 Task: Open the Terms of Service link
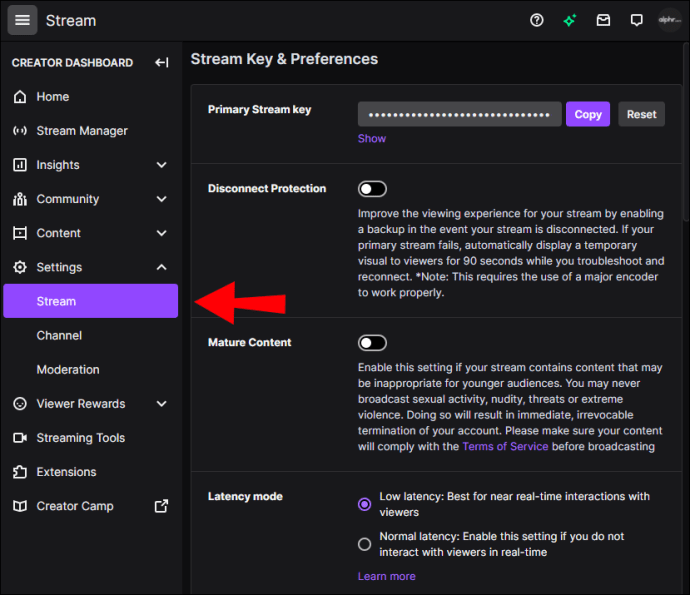point(505,446)
